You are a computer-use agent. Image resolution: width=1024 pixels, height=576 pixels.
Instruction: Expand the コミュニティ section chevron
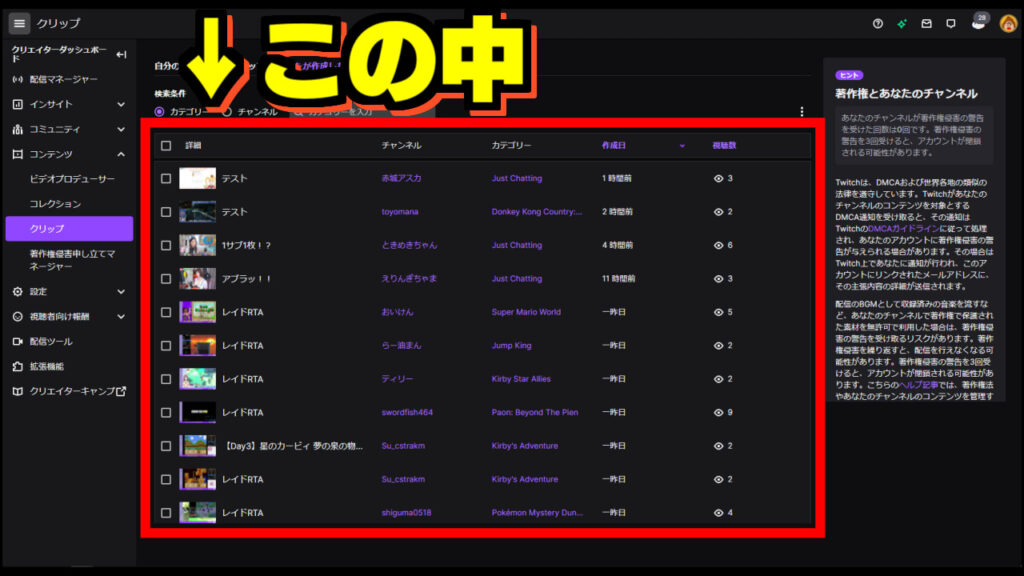121,129
